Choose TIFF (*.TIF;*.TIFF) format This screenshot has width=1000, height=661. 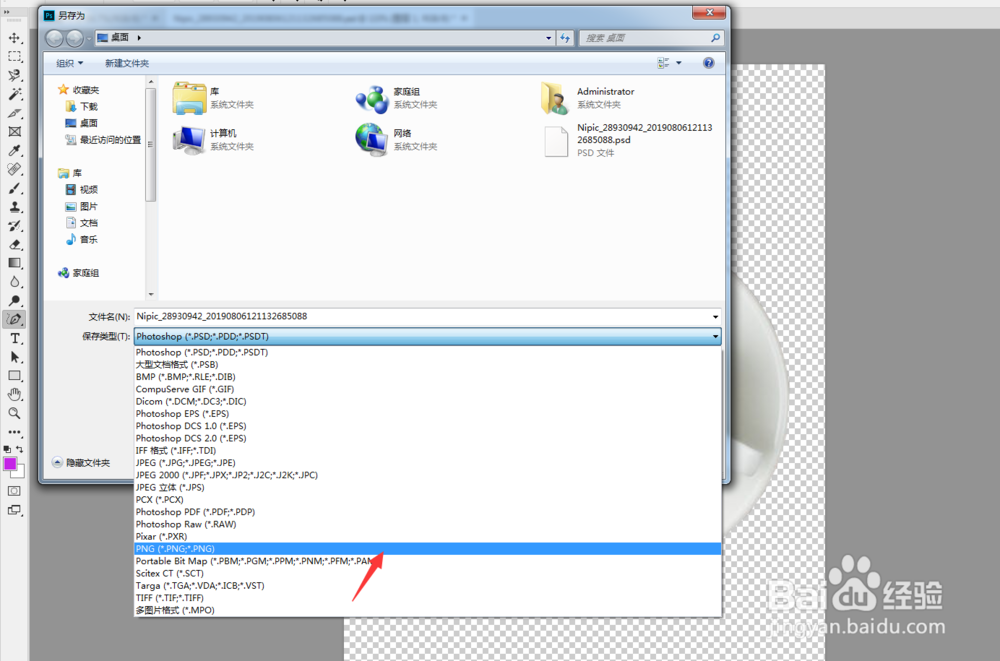click(x=427, y=598)
